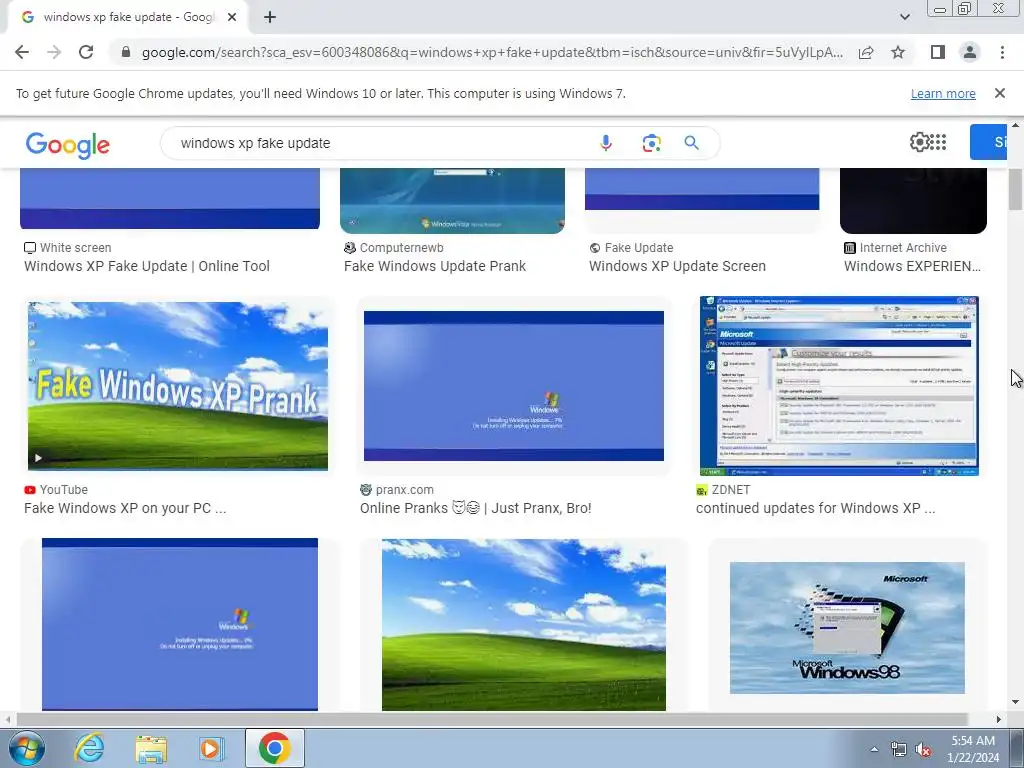Viewport: 1024px width, 768px height.
Task: Go to the Google logo homepage
Action: (68, 144)
